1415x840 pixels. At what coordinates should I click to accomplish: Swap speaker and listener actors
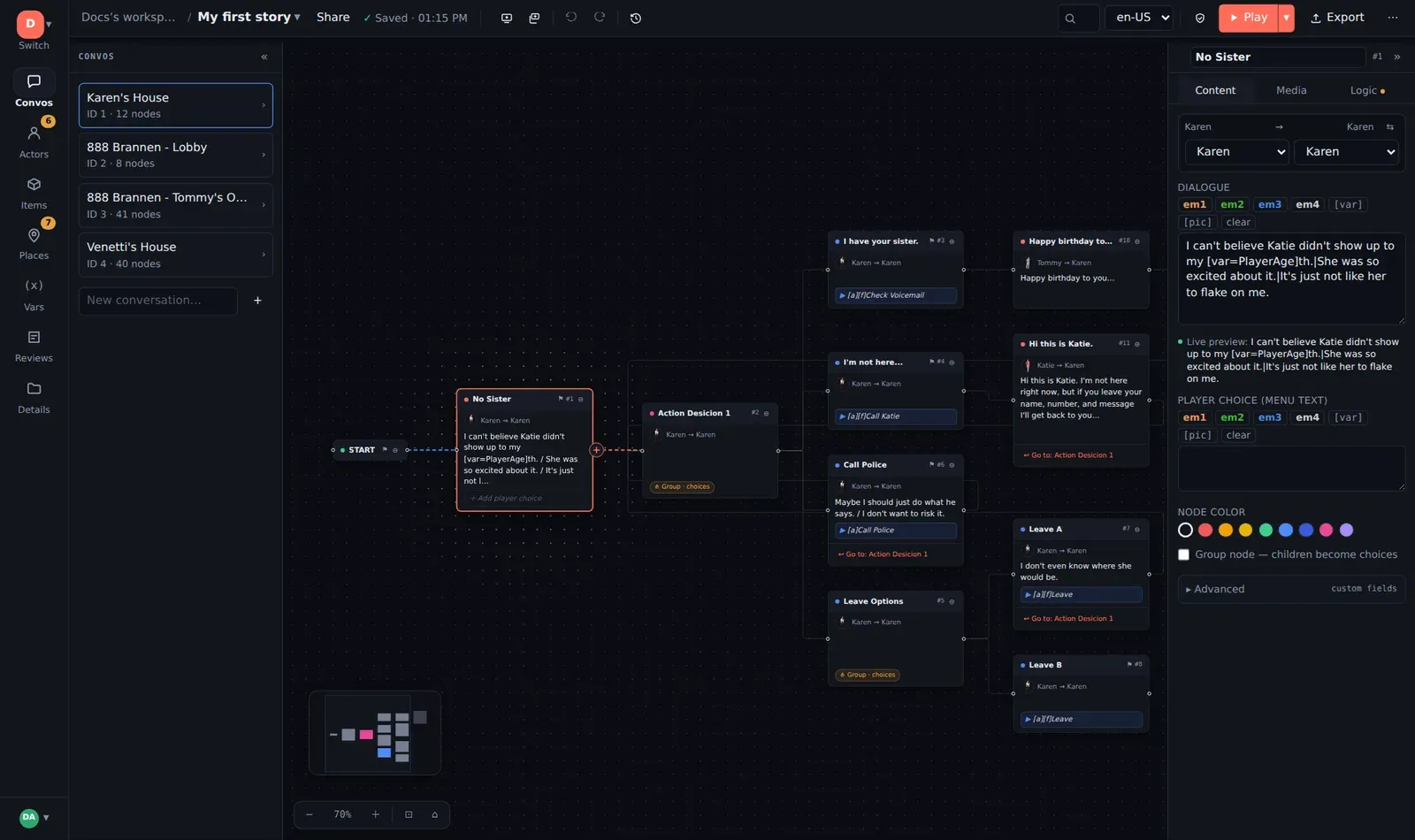click(1389, 126)
